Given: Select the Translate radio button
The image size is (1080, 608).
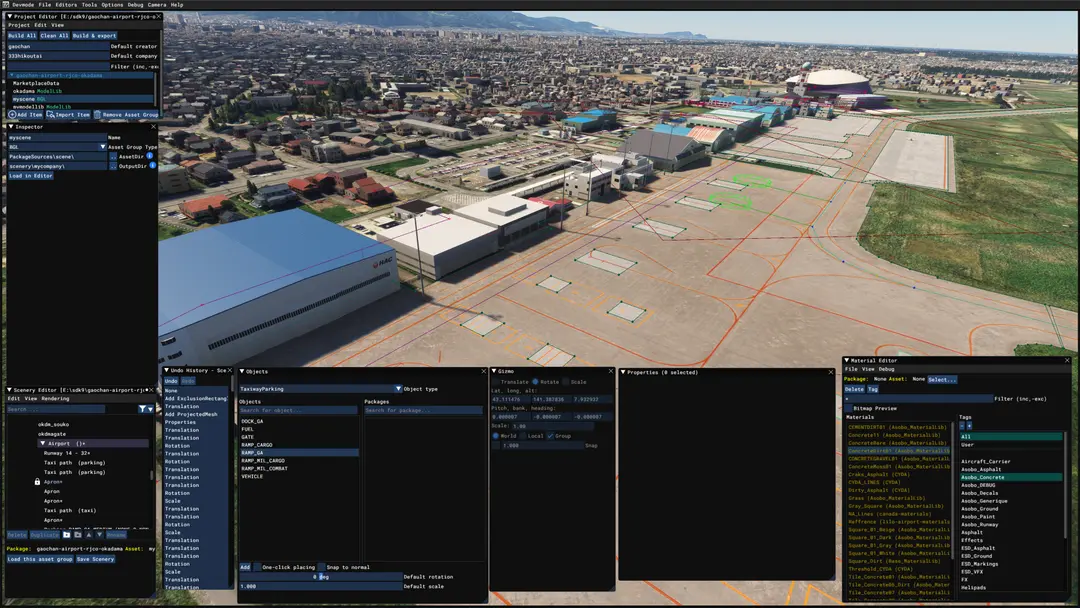Looking at the screenshot, I should pyautogui.click(x=495, y=381).
